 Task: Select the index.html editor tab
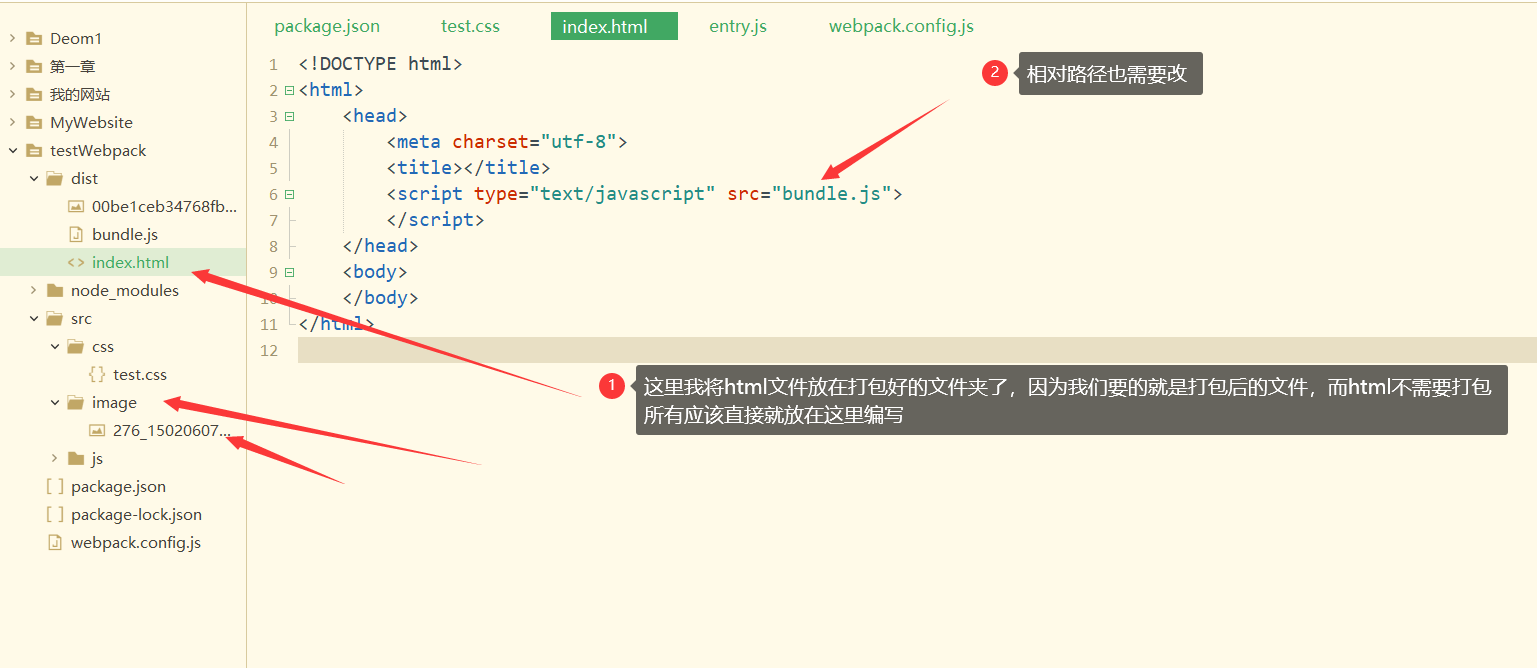tap(614, 26)
